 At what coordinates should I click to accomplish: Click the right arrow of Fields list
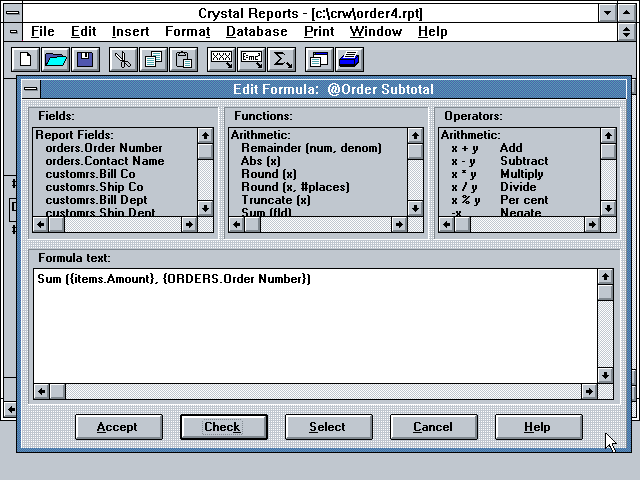point(189,224)
